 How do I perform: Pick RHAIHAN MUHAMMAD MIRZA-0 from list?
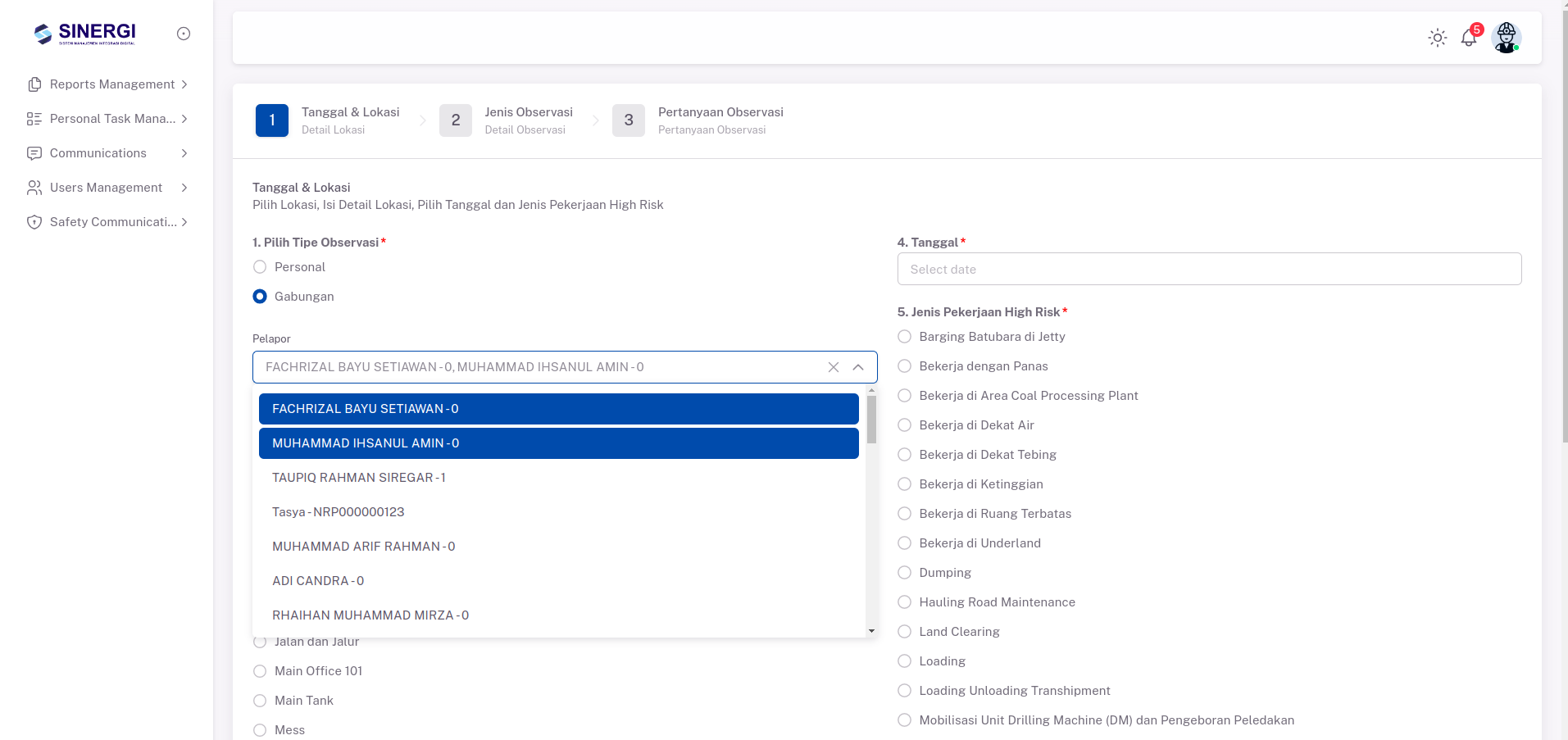pos(559,615)
